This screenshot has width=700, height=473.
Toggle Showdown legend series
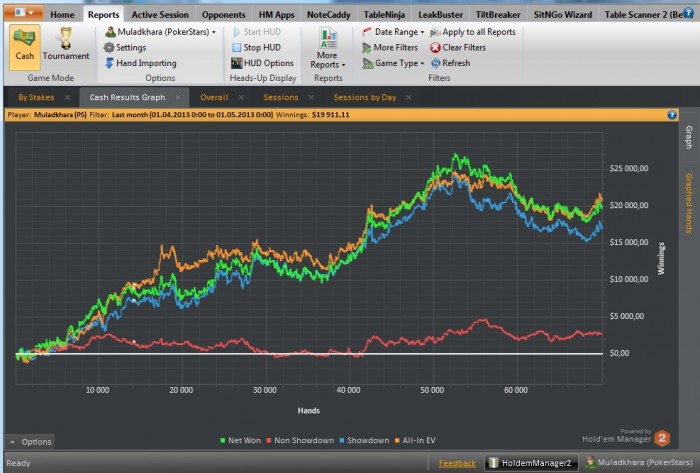click(x=364, y=440)
